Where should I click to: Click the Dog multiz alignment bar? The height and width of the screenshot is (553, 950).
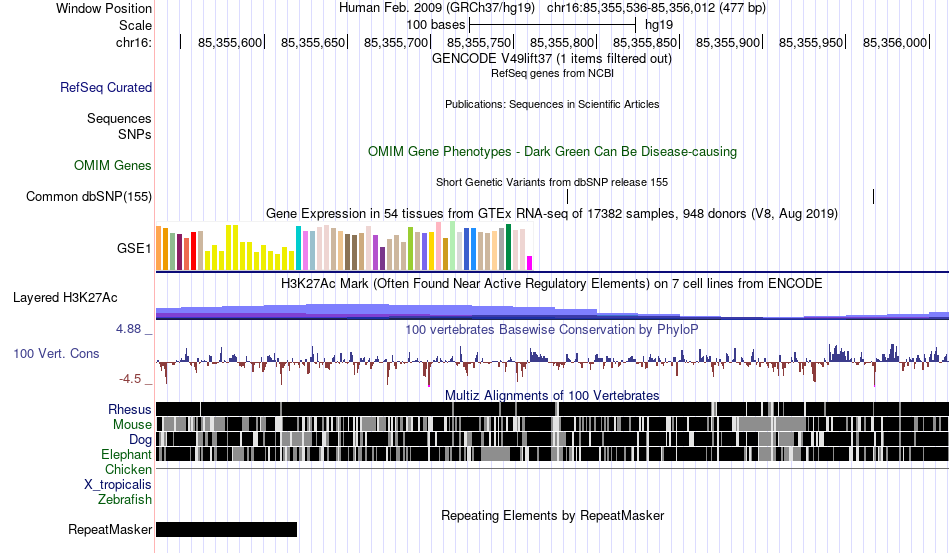tap(553, 439)
